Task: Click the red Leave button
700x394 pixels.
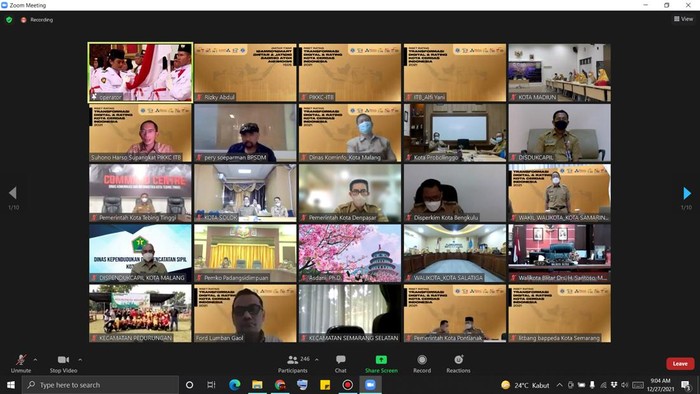Action: pos(680,364)
